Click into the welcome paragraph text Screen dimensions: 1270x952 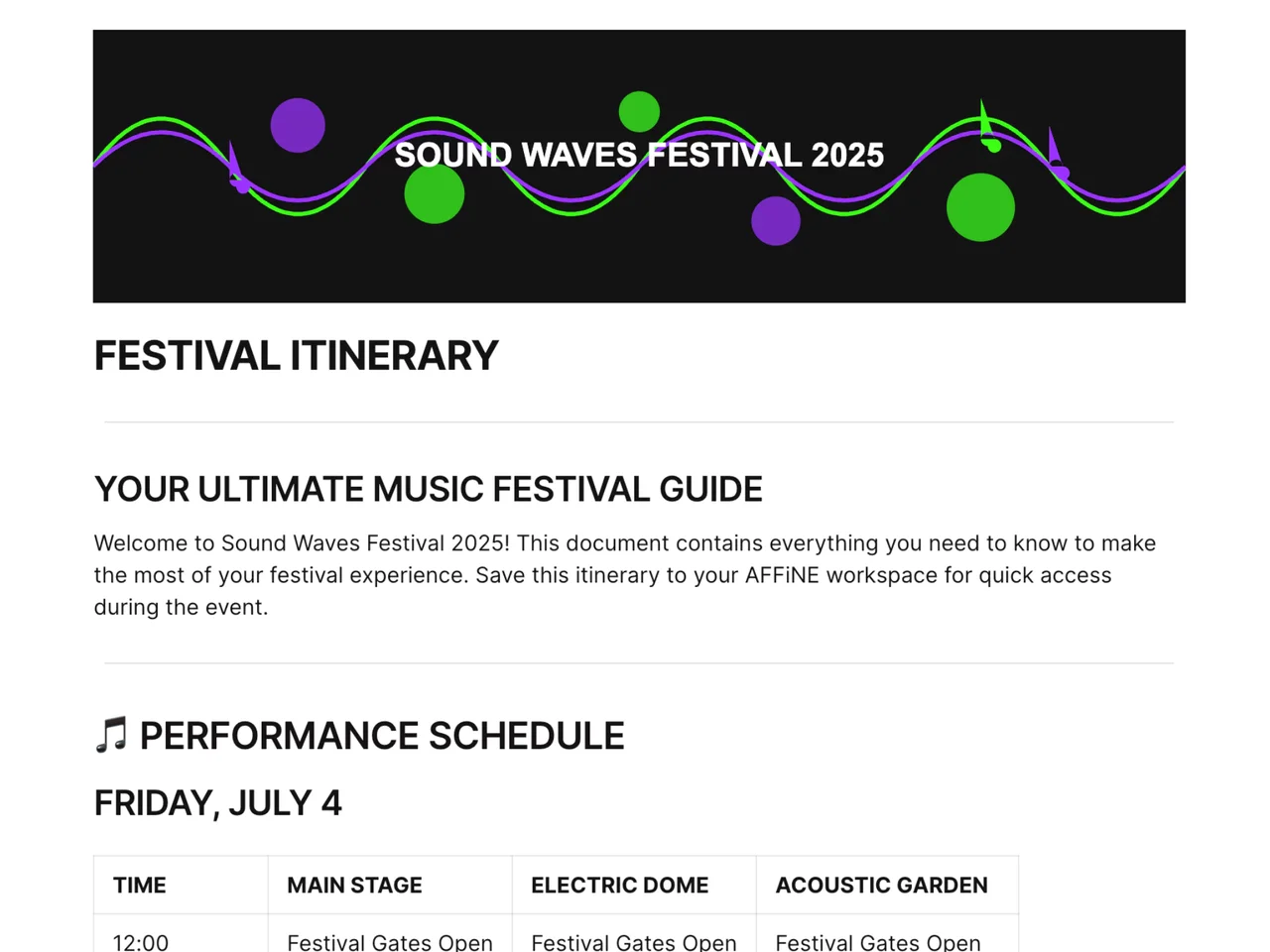click(x=625, y=575)
